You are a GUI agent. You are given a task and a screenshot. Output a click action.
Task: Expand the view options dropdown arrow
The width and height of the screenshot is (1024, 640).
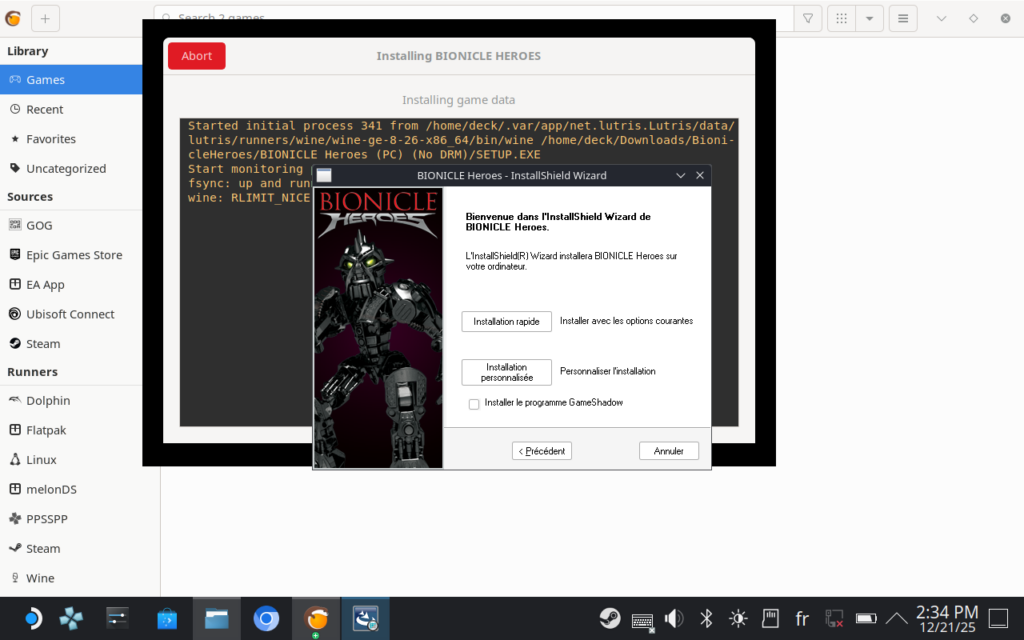tap(870, 18)
